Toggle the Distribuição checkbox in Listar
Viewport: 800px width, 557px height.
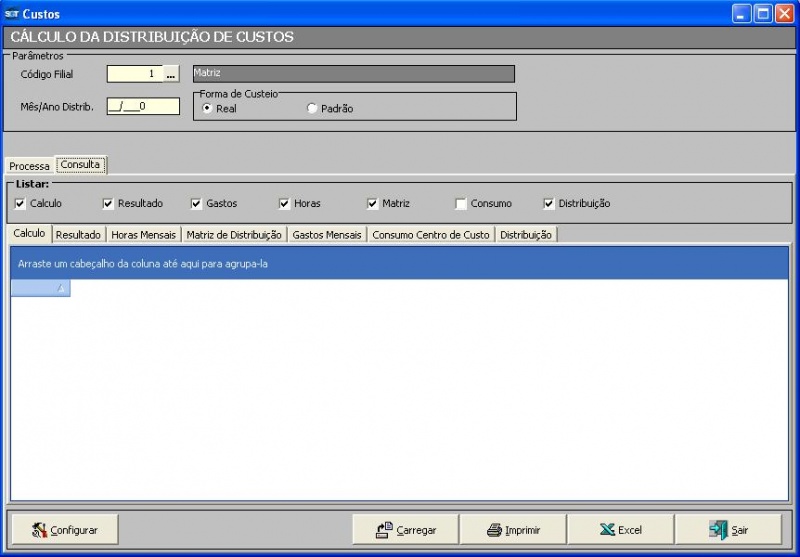[549, 204]
